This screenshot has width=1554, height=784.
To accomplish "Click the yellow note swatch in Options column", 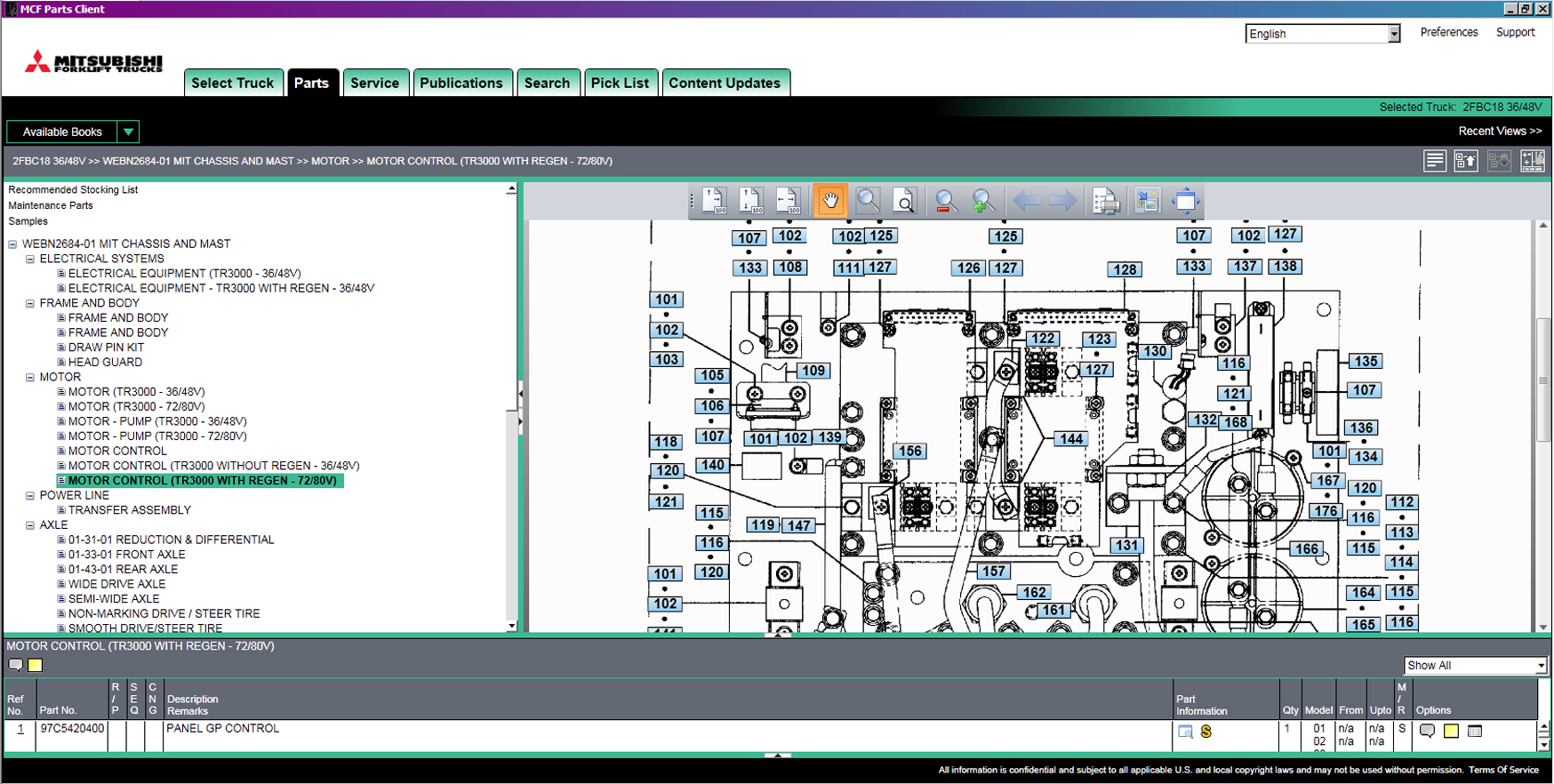I will 1451,732.
